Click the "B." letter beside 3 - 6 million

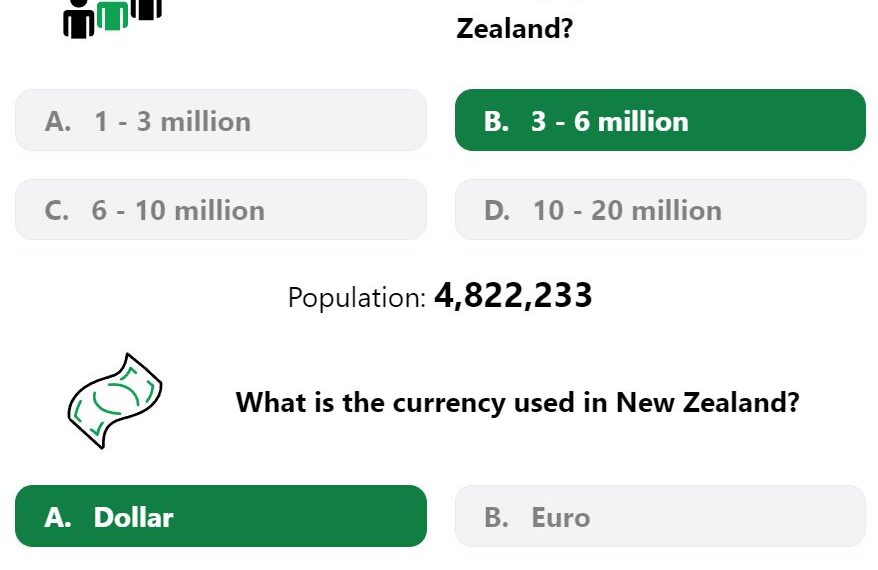point(497,122)
